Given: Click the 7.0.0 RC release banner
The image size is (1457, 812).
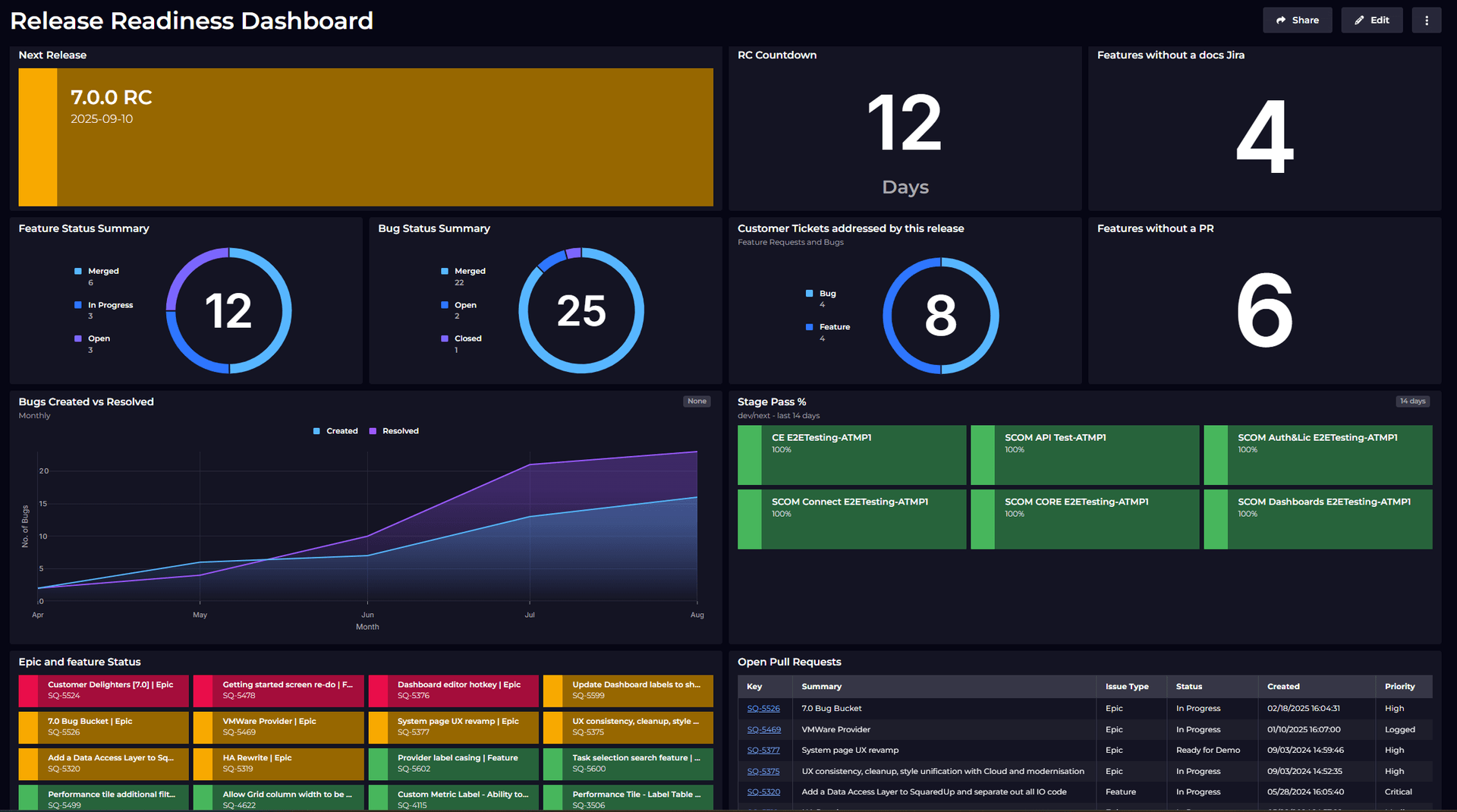Looking at the screenshot, I should pyautogui.click(x=365, y=137).
